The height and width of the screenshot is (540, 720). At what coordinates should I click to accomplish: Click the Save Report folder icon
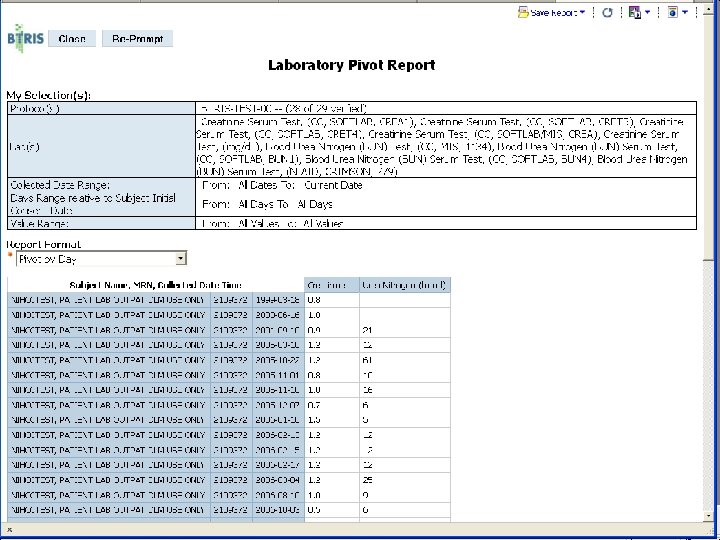coord(523,12)
